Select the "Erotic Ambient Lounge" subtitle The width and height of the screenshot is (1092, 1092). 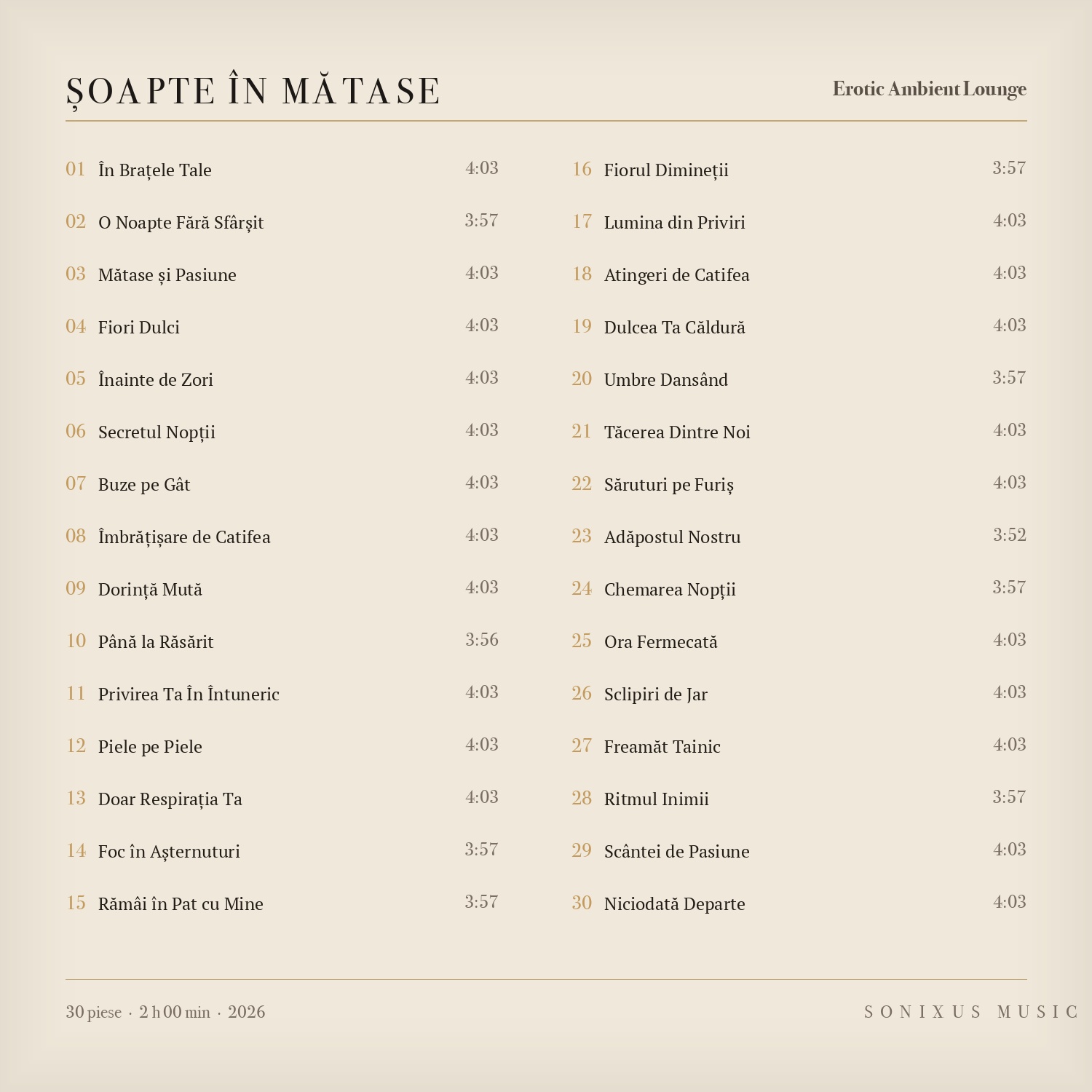point(930,89)
